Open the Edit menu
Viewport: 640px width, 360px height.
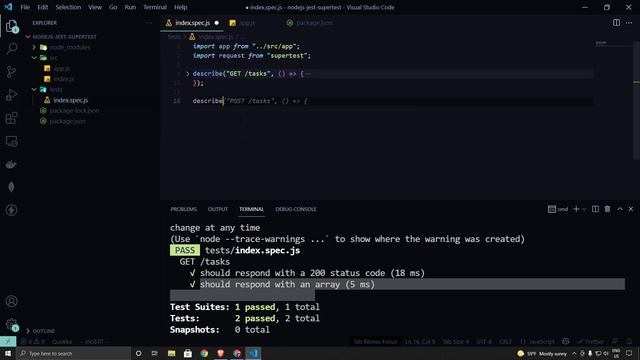coord(42,7)
